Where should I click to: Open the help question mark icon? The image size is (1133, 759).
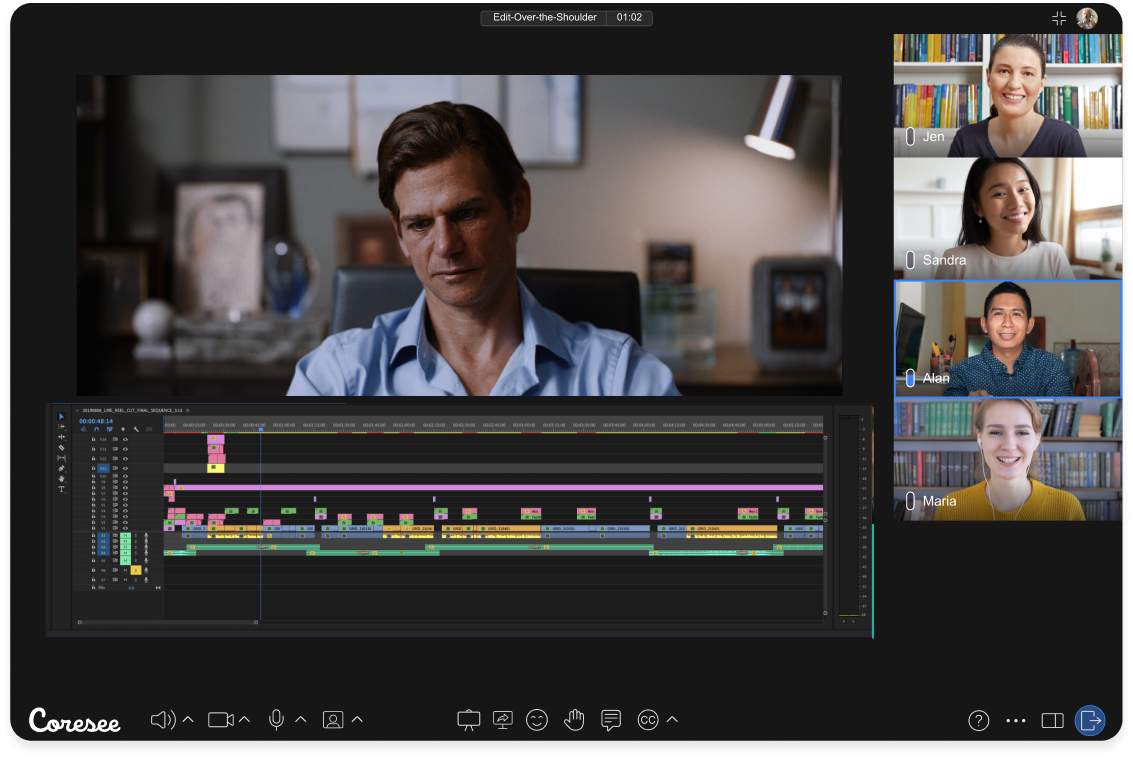pos(978,721)
